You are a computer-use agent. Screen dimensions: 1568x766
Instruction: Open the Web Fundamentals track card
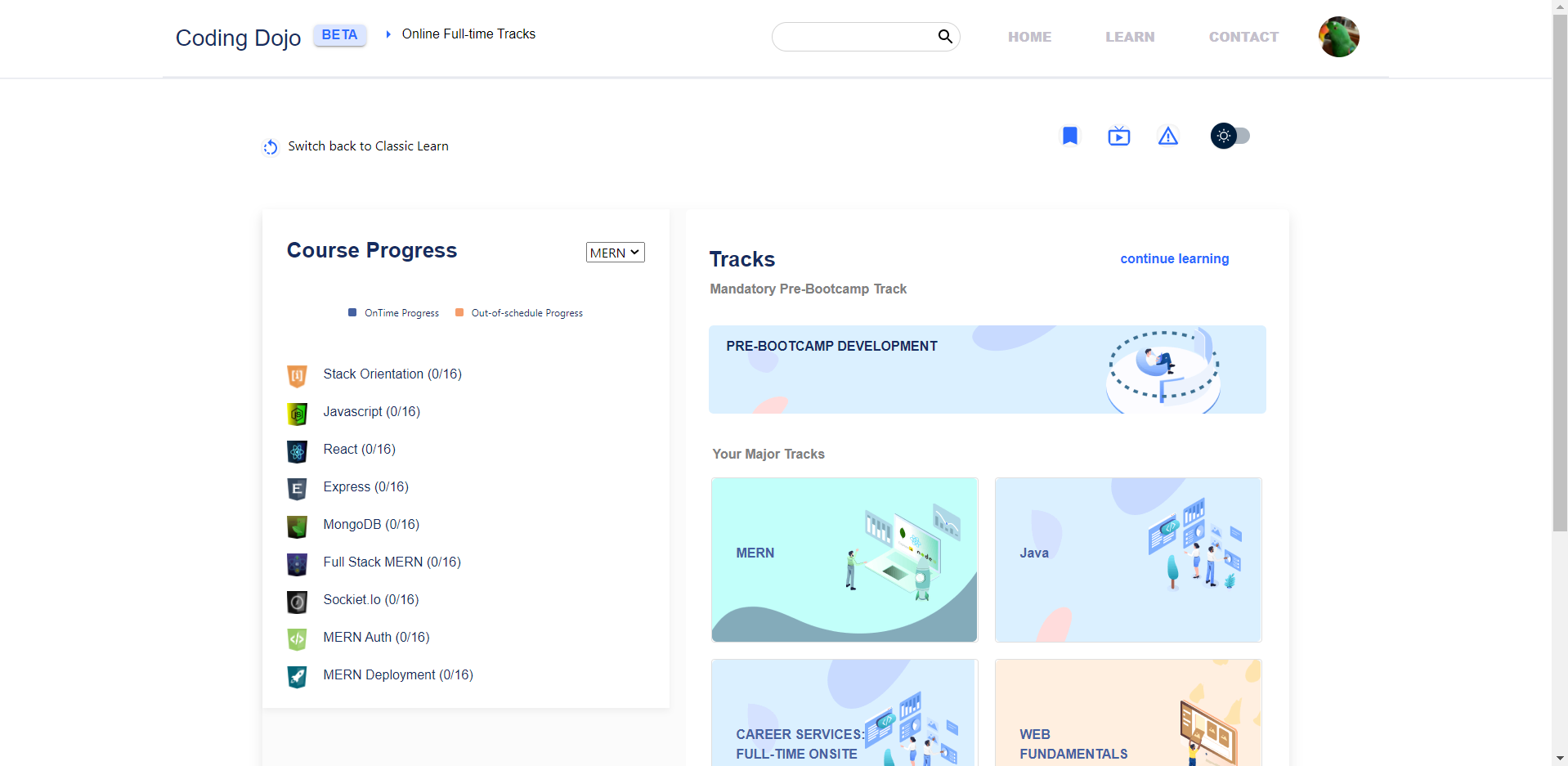[1128, 712]
